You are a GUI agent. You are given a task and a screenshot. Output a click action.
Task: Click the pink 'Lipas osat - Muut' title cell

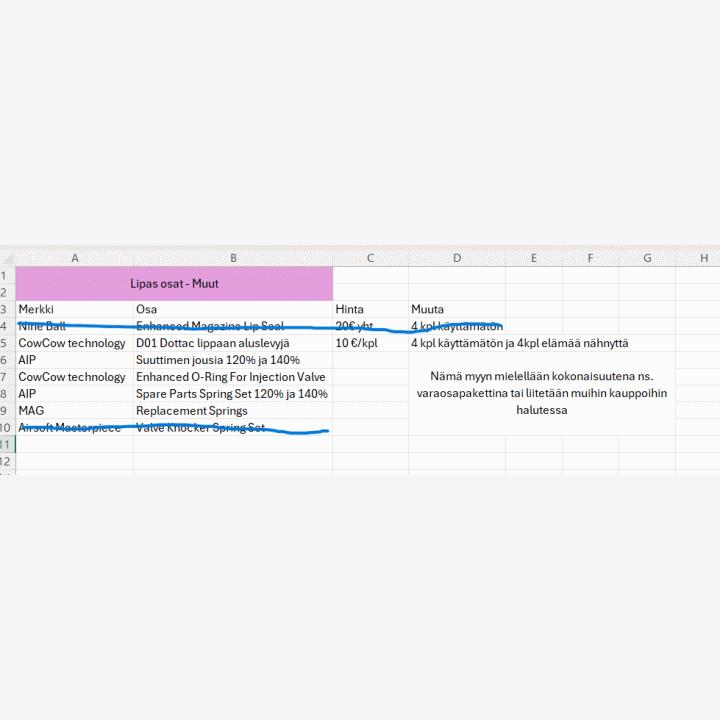tap(174, 284)
